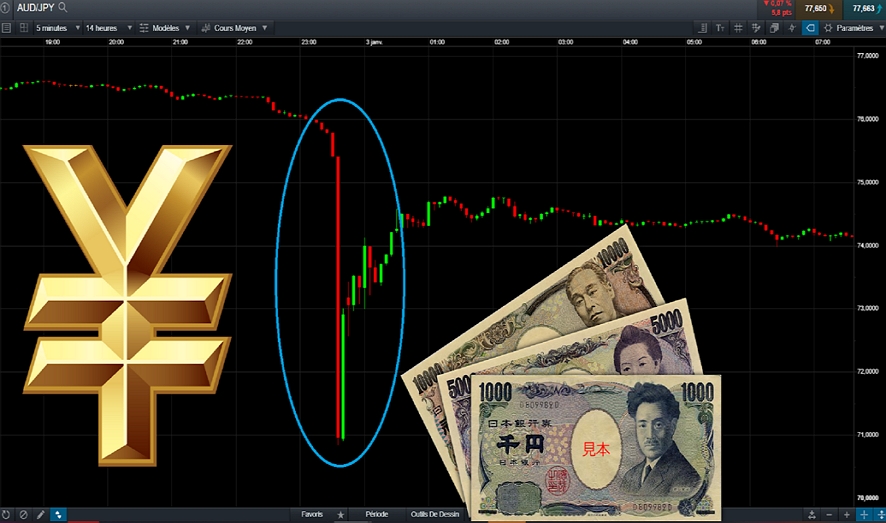The image size is (886, 523).
Task: Select the pencil draw icon at bottom
Action: point(41,514)
